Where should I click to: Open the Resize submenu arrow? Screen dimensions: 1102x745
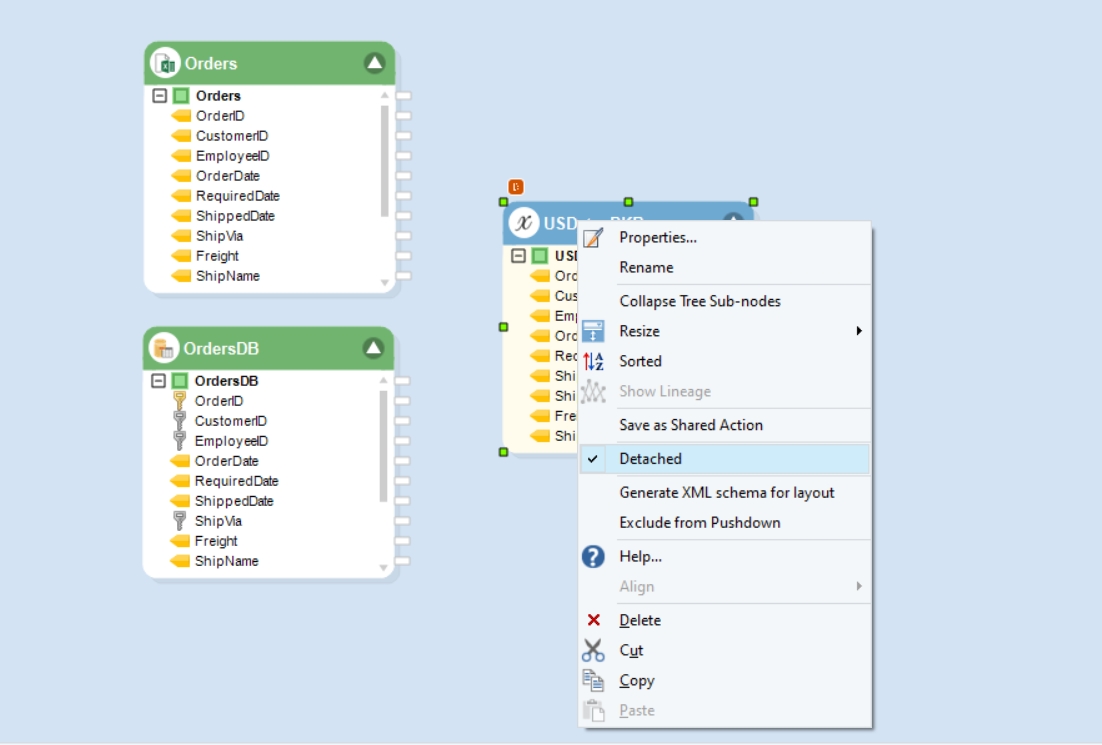pos(859,331)
